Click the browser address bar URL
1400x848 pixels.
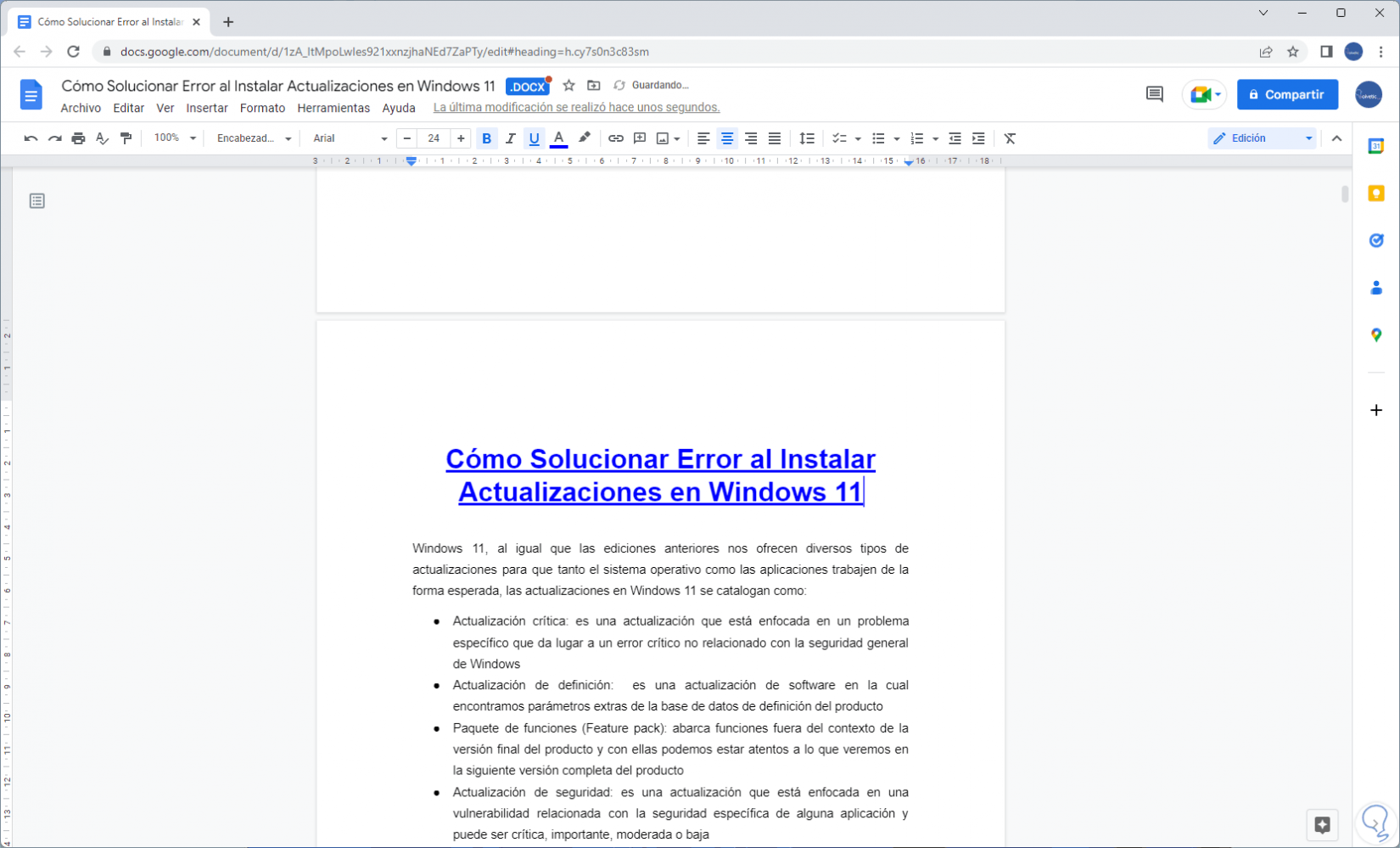click(384, 52)
